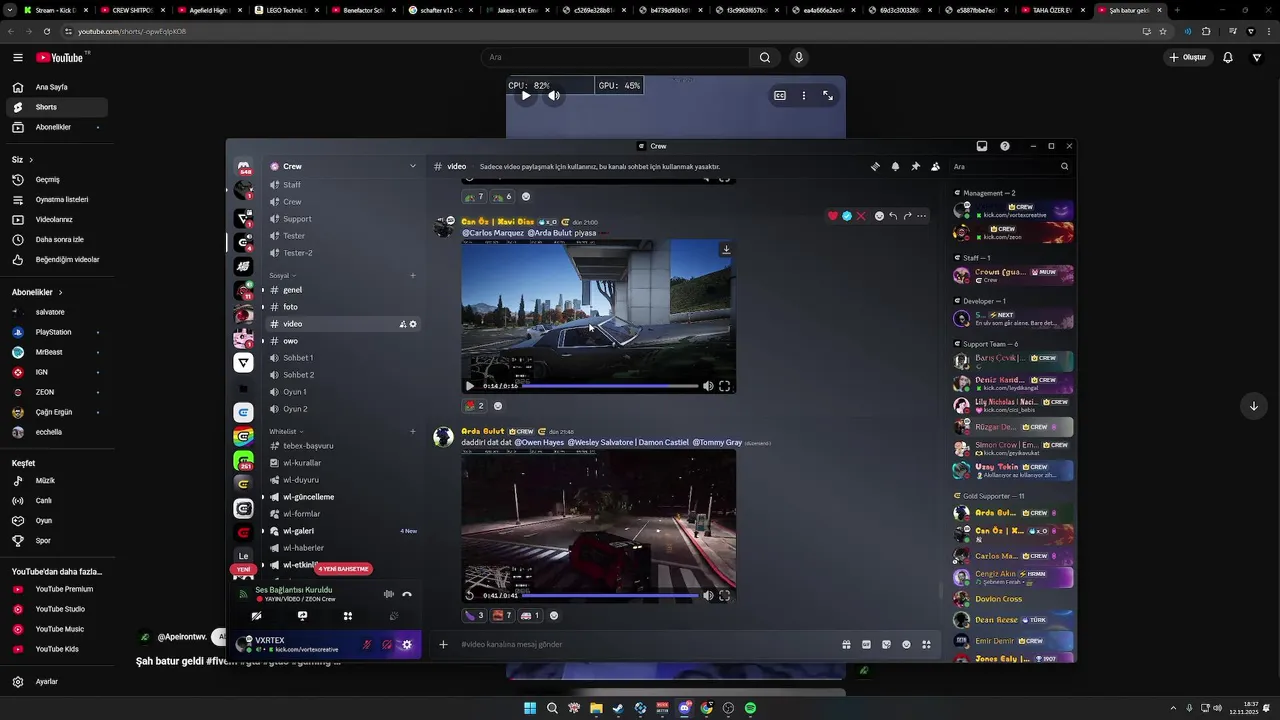
Task: Unmute microphone in user panel
Action: 367,645
